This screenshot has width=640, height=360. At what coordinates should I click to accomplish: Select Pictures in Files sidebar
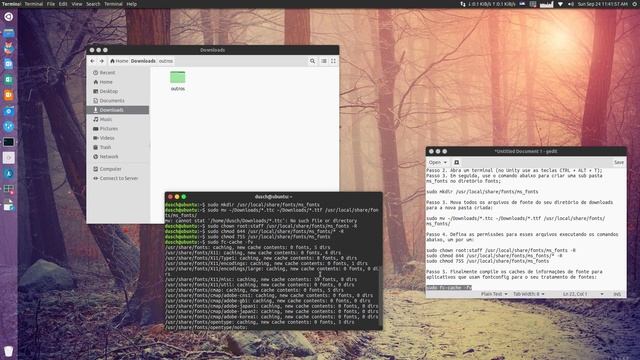[x=118, y=129]
